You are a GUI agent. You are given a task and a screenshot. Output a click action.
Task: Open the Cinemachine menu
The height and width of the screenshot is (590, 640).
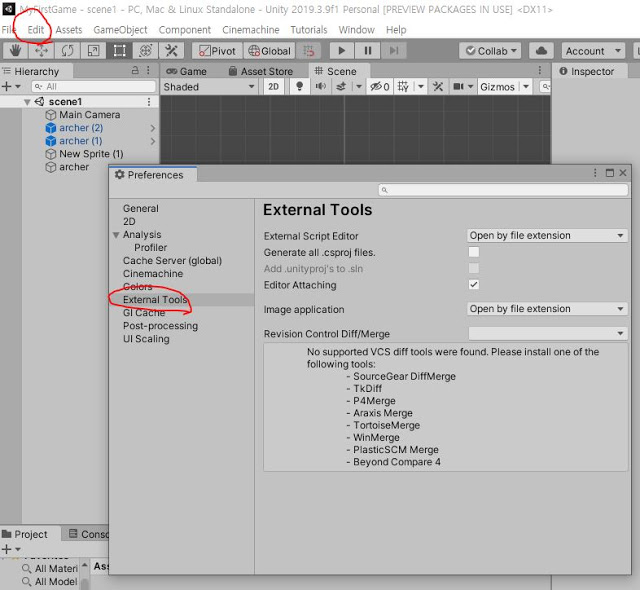coord(251,30)
